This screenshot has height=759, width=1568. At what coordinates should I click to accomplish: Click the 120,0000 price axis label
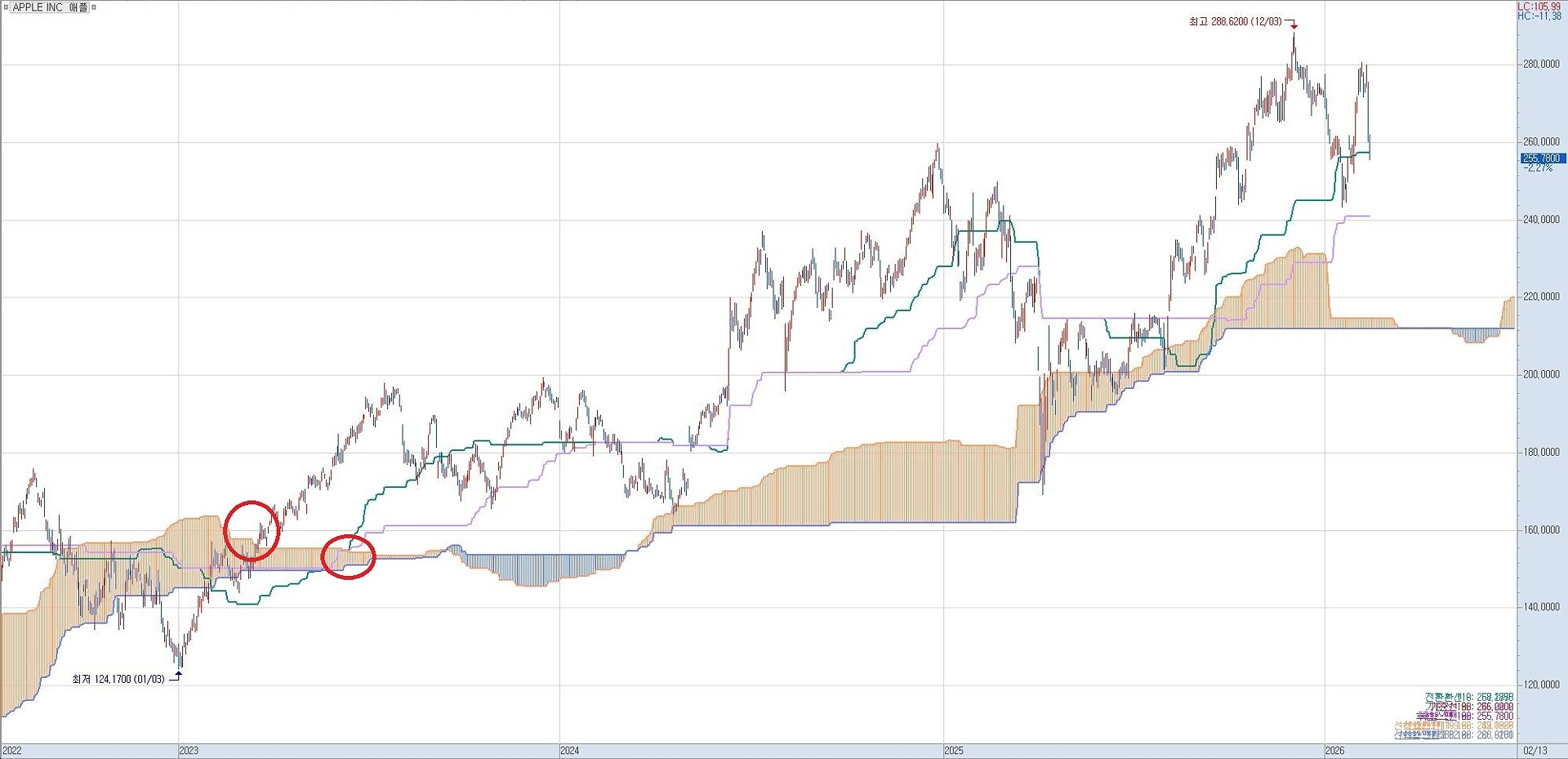pyautogui.click(x=1541, y=685)
